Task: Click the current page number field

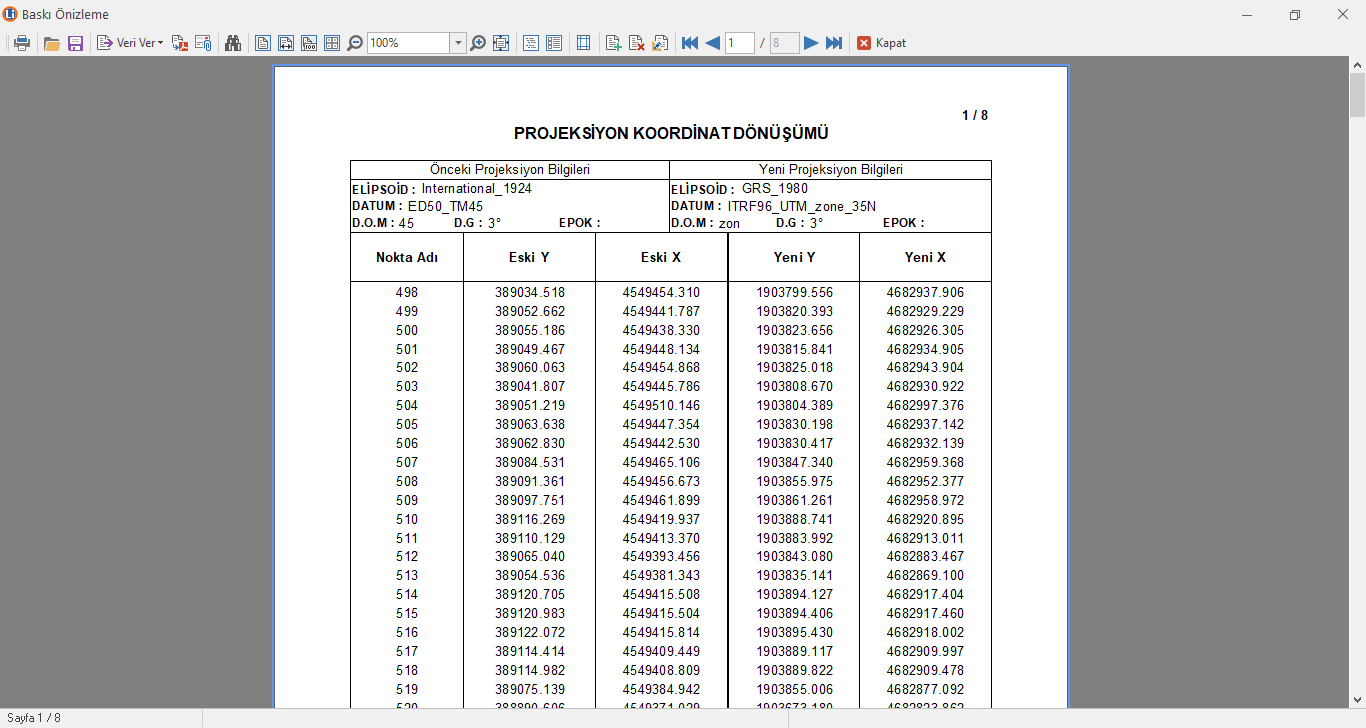Action: 740,43
